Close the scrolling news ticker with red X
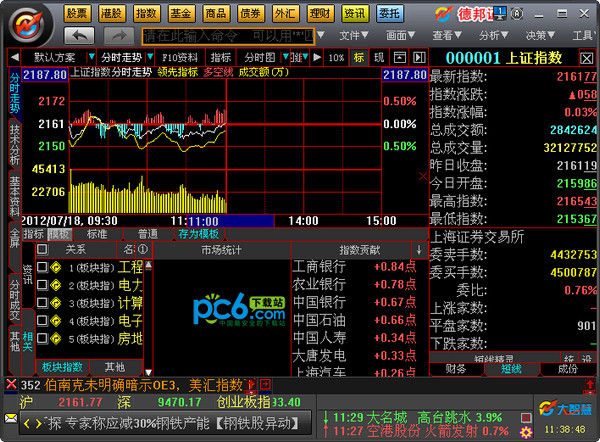600x442 pixels. pyautogui.click(x=11, y=384)
